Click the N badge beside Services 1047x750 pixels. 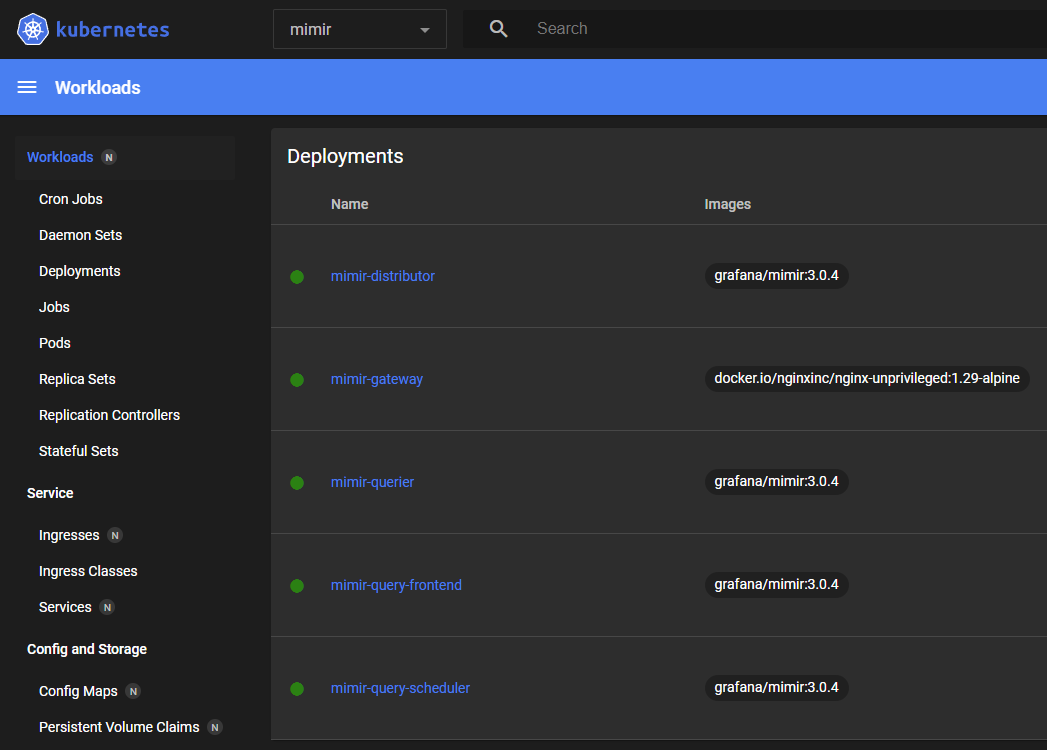click(x=107, y=608)
